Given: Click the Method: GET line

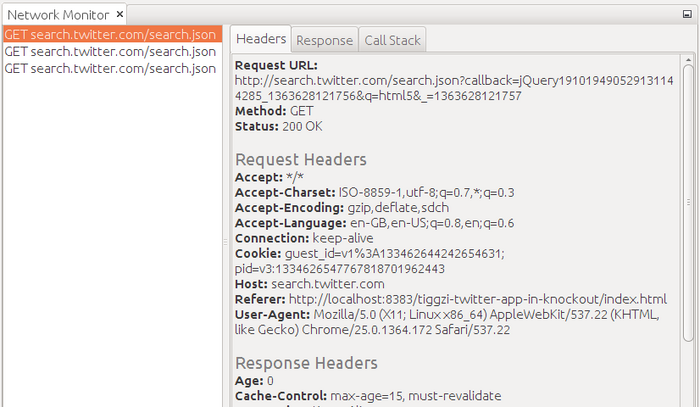Looking at the screenshot, I should [274, 111].
